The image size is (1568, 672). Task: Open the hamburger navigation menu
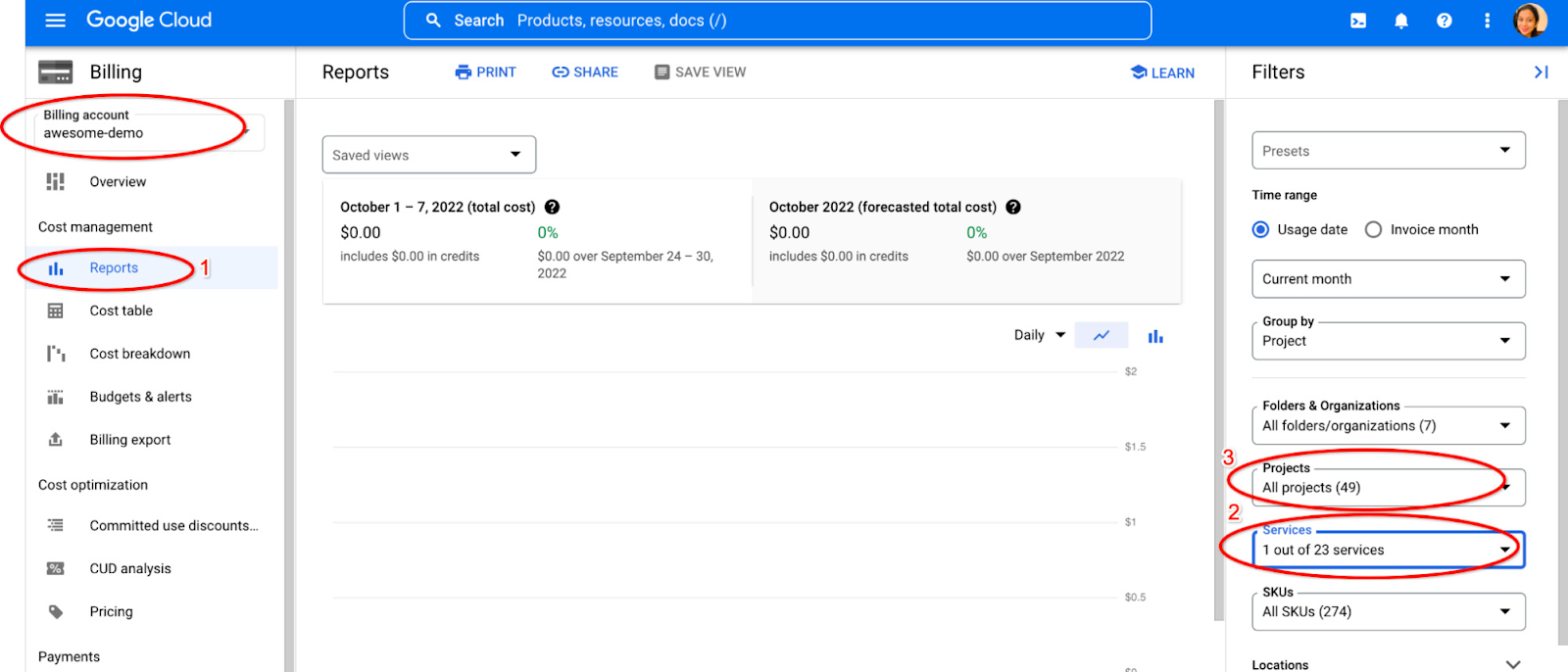point(55,21)
